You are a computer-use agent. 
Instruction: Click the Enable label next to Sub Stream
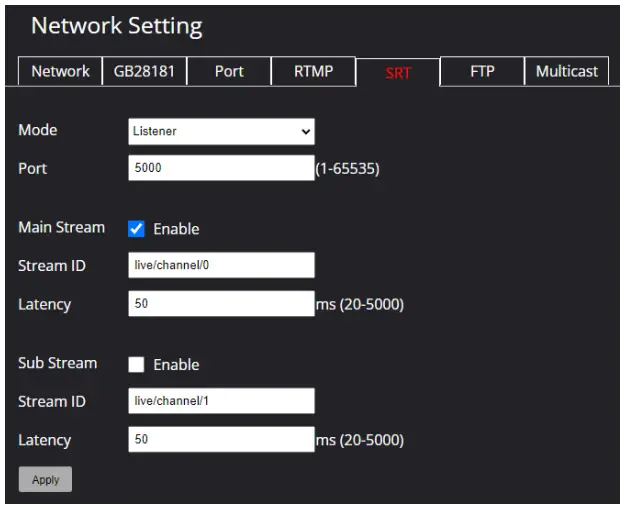(176, 365)
